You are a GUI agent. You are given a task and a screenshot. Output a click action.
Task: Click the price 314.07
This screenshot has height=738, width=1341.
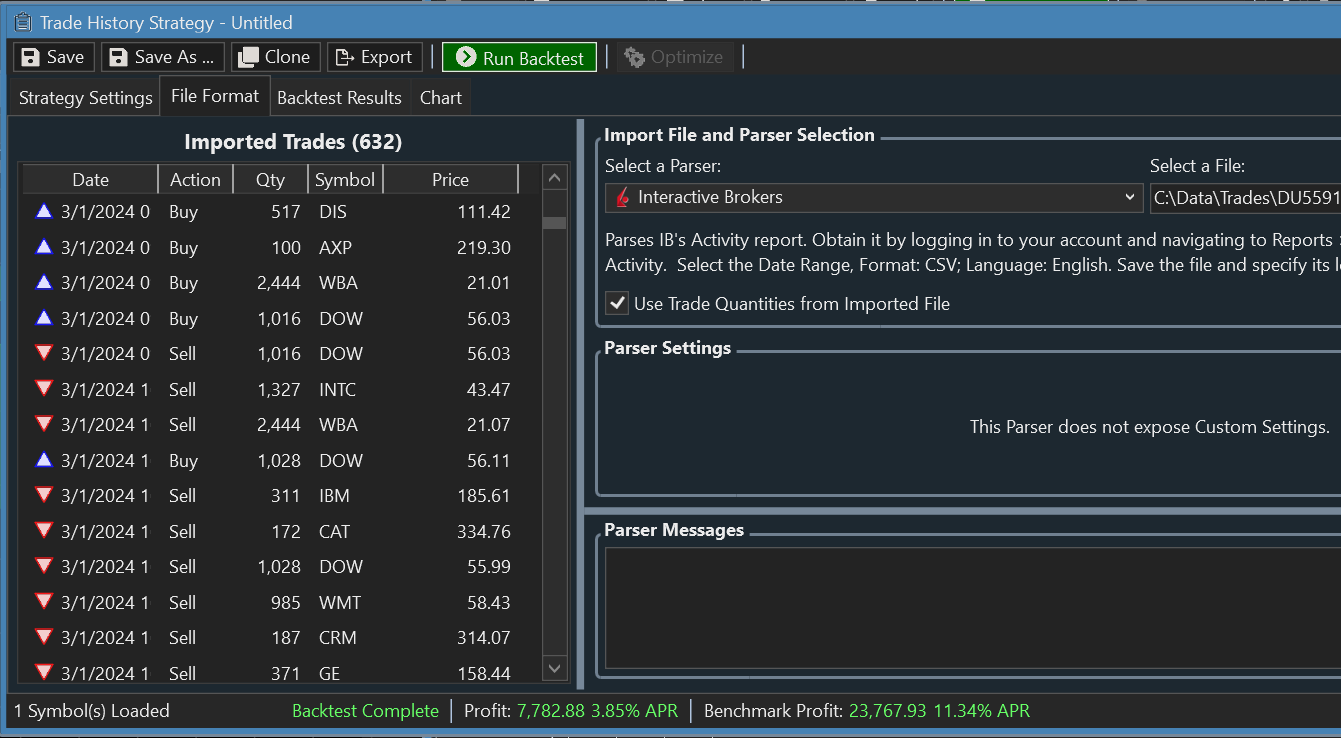484,638
